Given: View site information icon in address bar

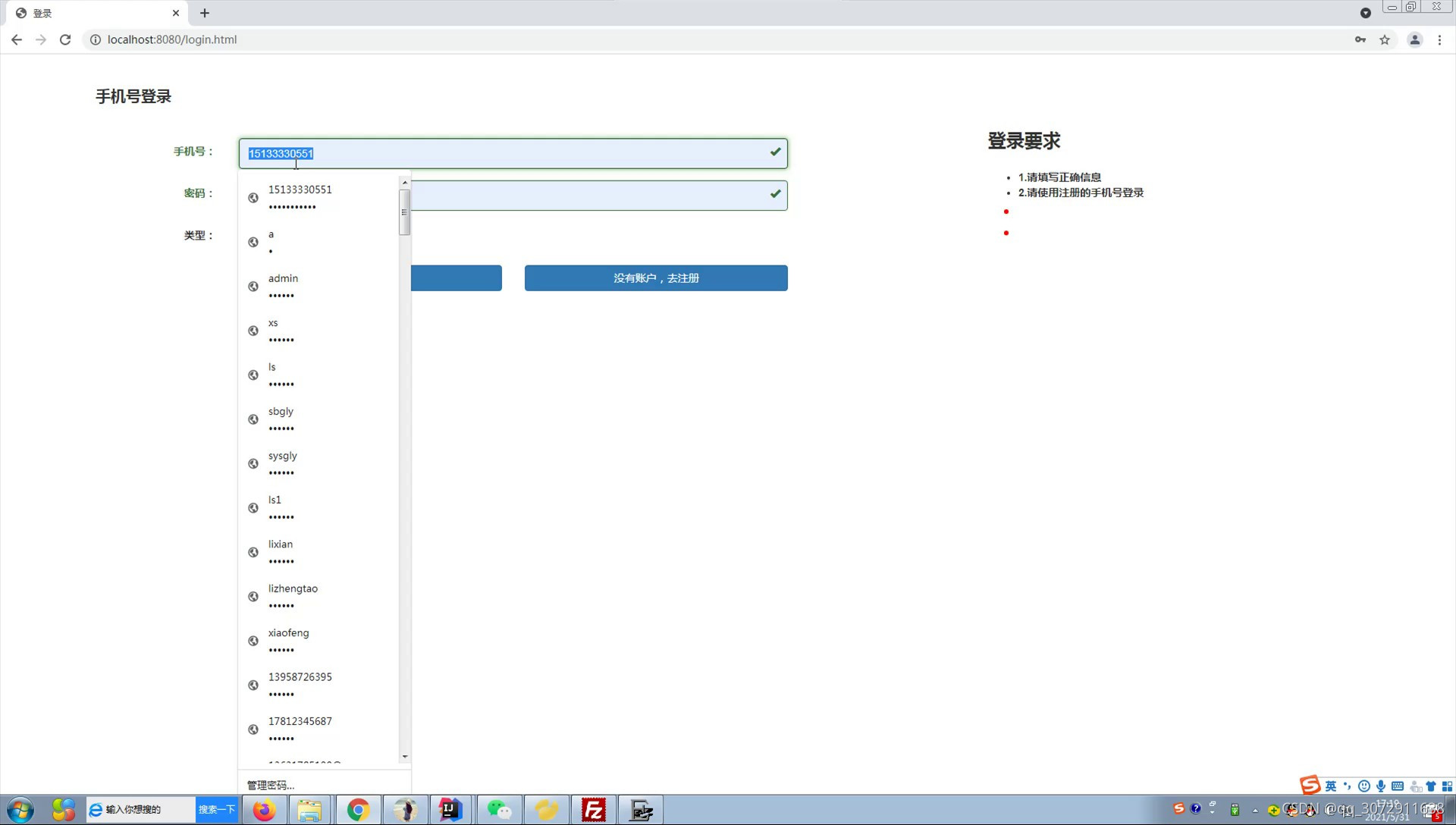Looking at the screenshot, I should point(96,39).
